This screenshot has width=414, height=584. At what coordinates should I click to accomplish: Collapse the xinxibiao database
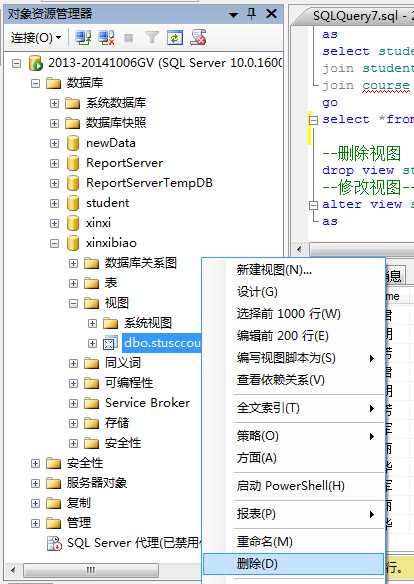tap(54, 244)
